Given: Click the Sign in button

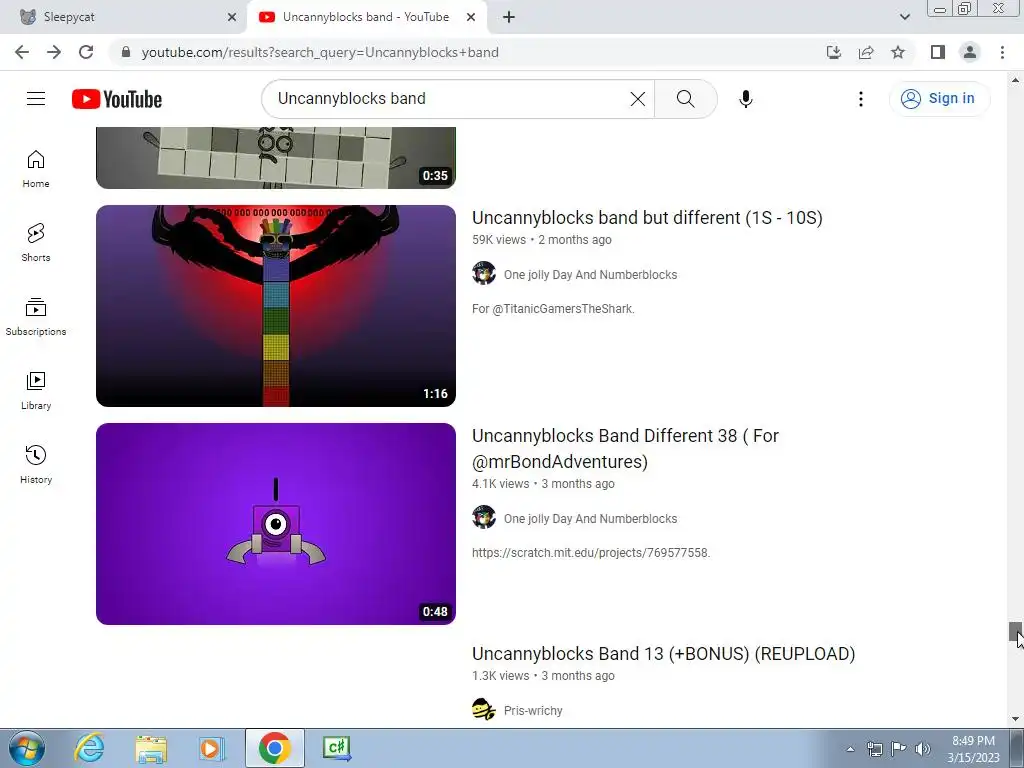Looking at the screenshot, I should pos(939,99).
